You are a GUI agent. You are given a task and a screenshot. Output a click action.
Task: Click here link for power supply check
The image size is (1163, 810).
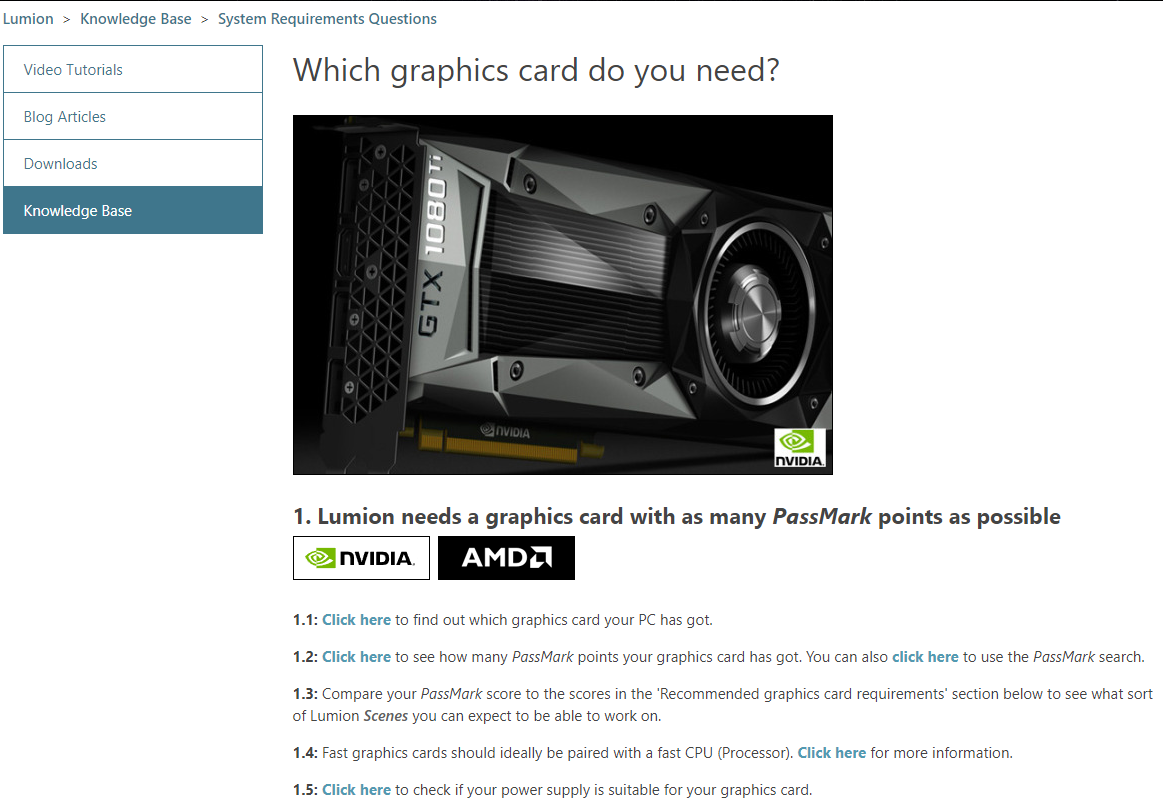coord(356,790)
